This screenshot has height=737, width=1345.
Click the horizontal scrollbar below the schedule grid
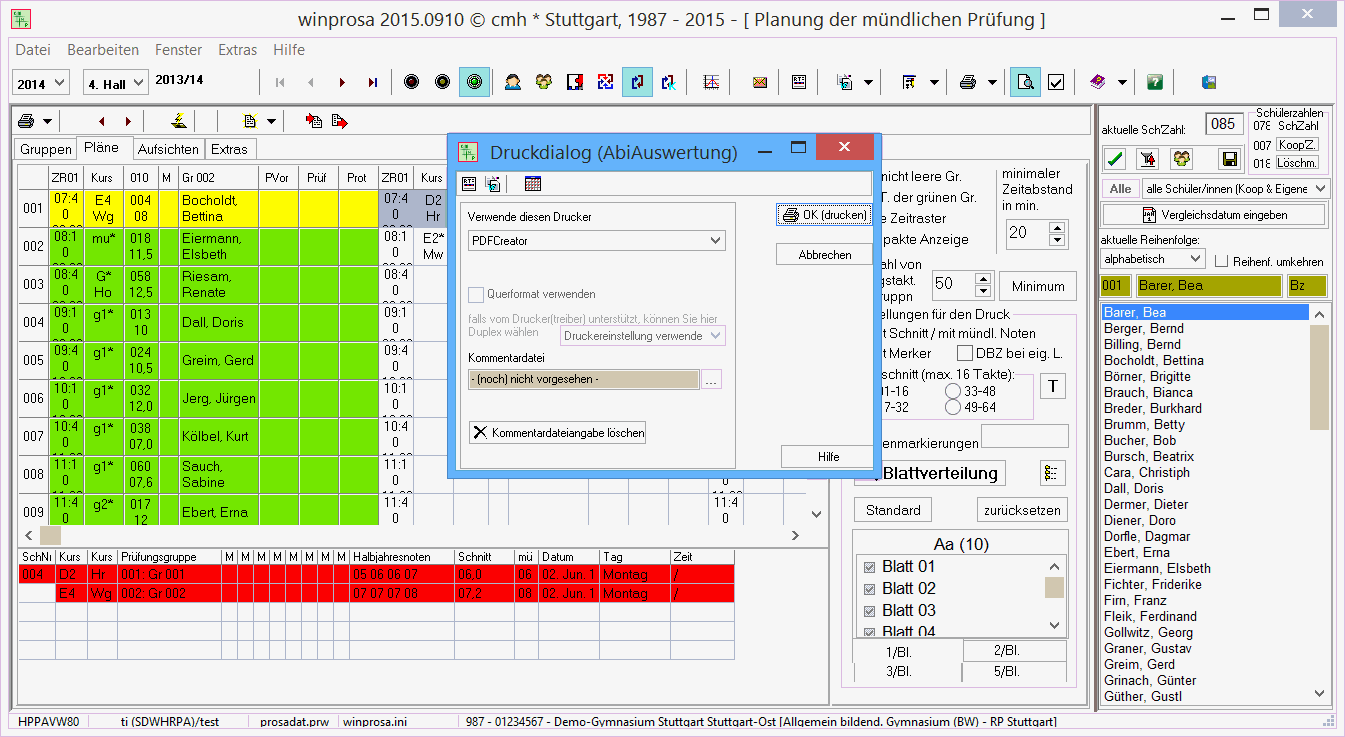420,535
